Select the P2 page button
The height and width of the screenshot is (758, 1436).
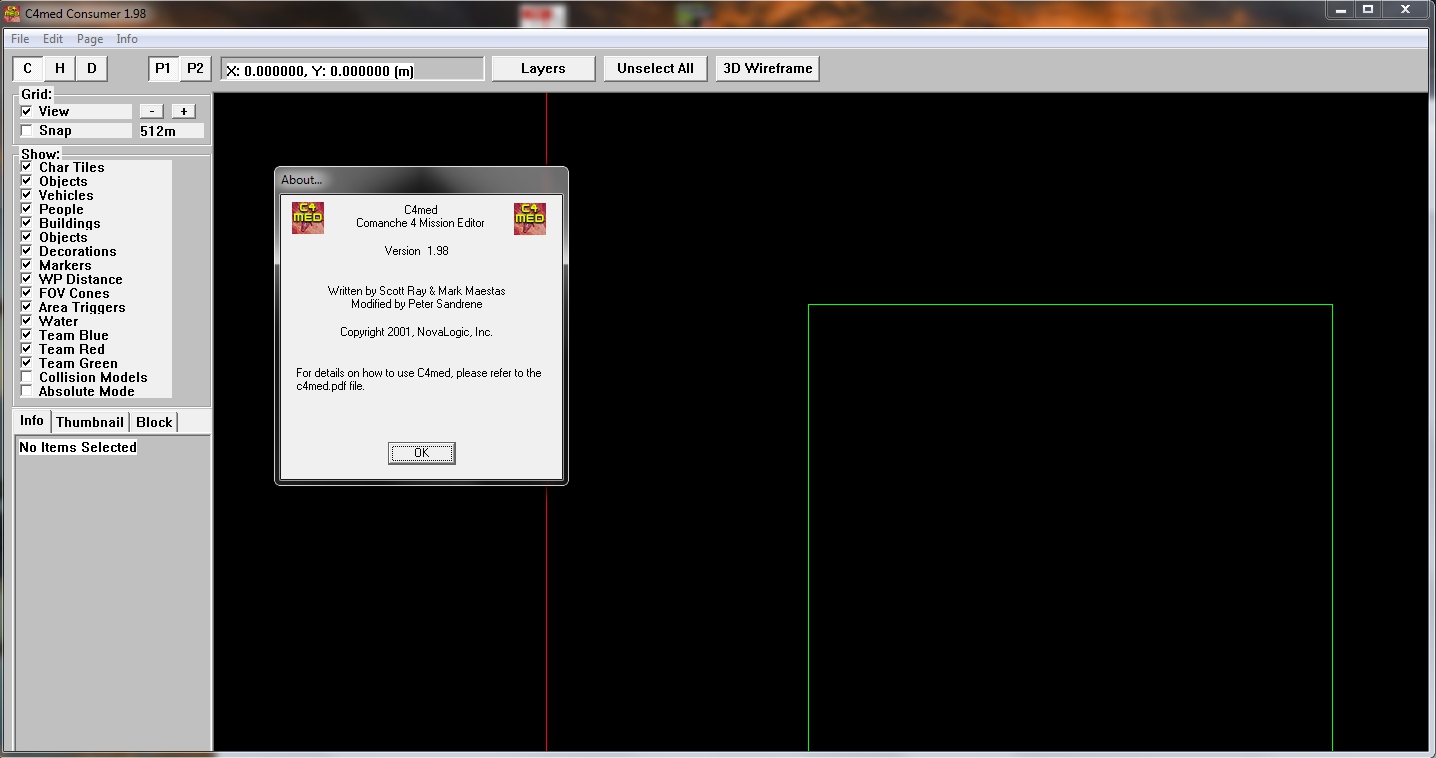pos(195,68)
